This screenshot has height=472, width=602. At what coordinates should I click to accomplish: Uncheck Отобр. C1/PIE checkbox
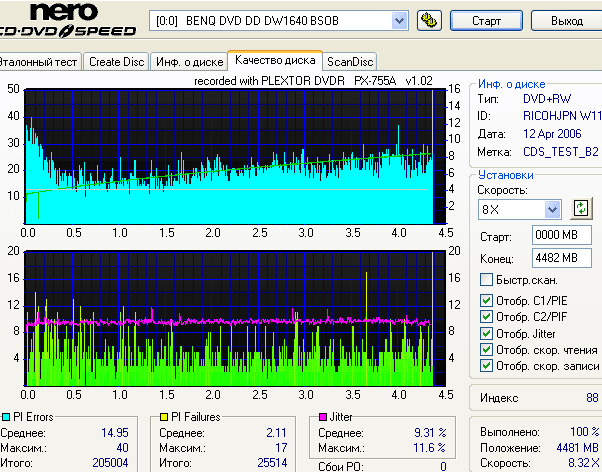[x=486, y=300]
